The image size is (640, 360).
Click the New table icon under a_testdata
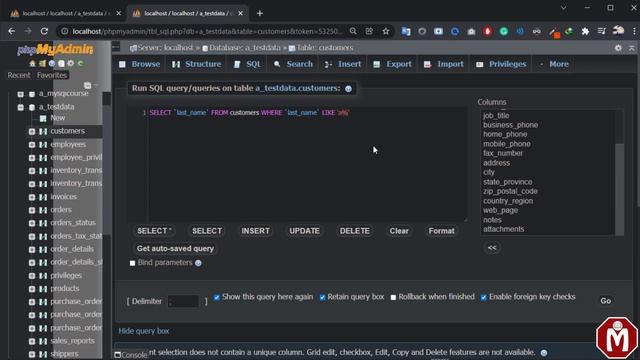43,118
